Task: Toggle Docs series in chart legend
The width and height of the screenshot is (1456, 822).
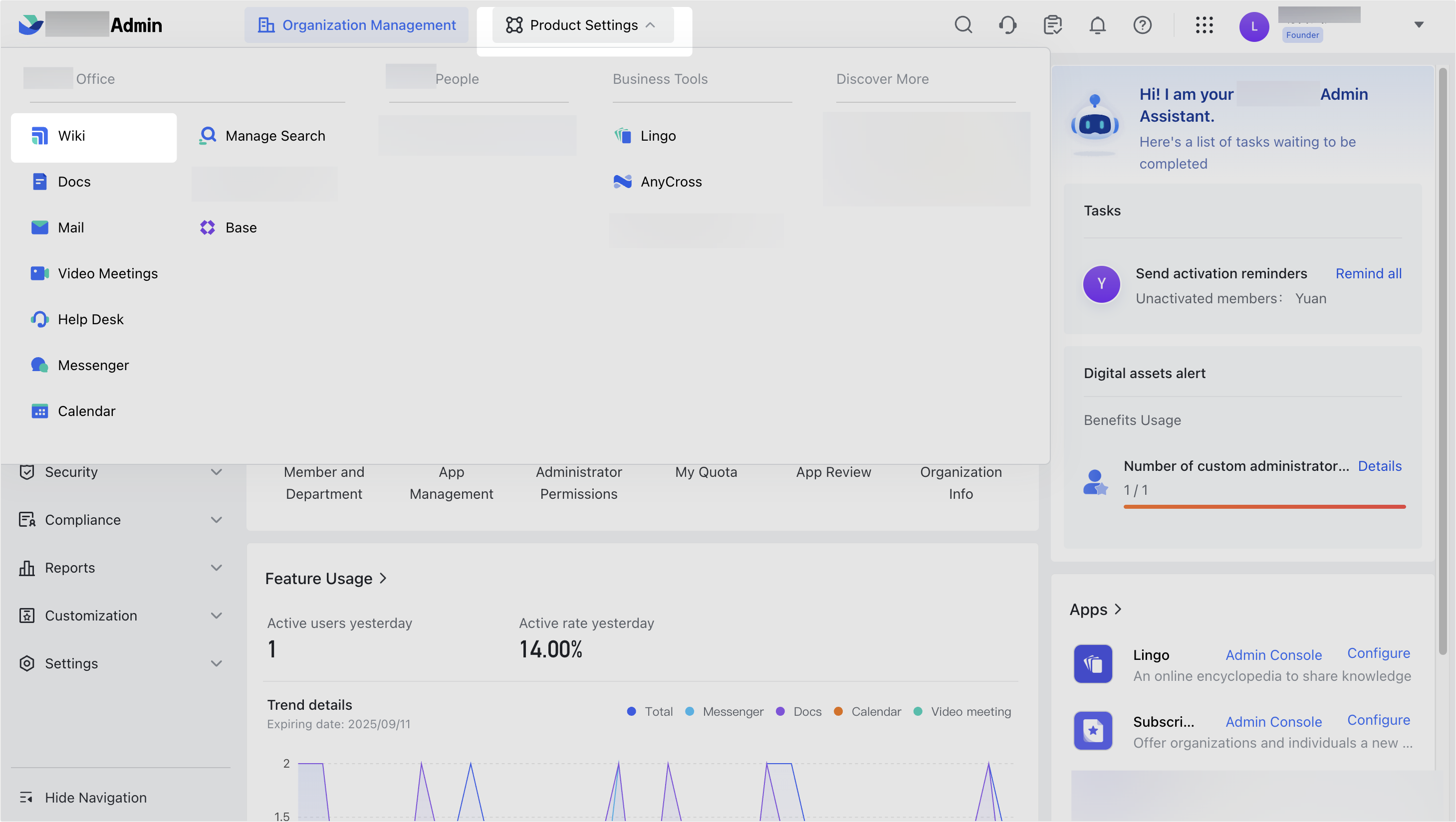Action: (799, 711)
